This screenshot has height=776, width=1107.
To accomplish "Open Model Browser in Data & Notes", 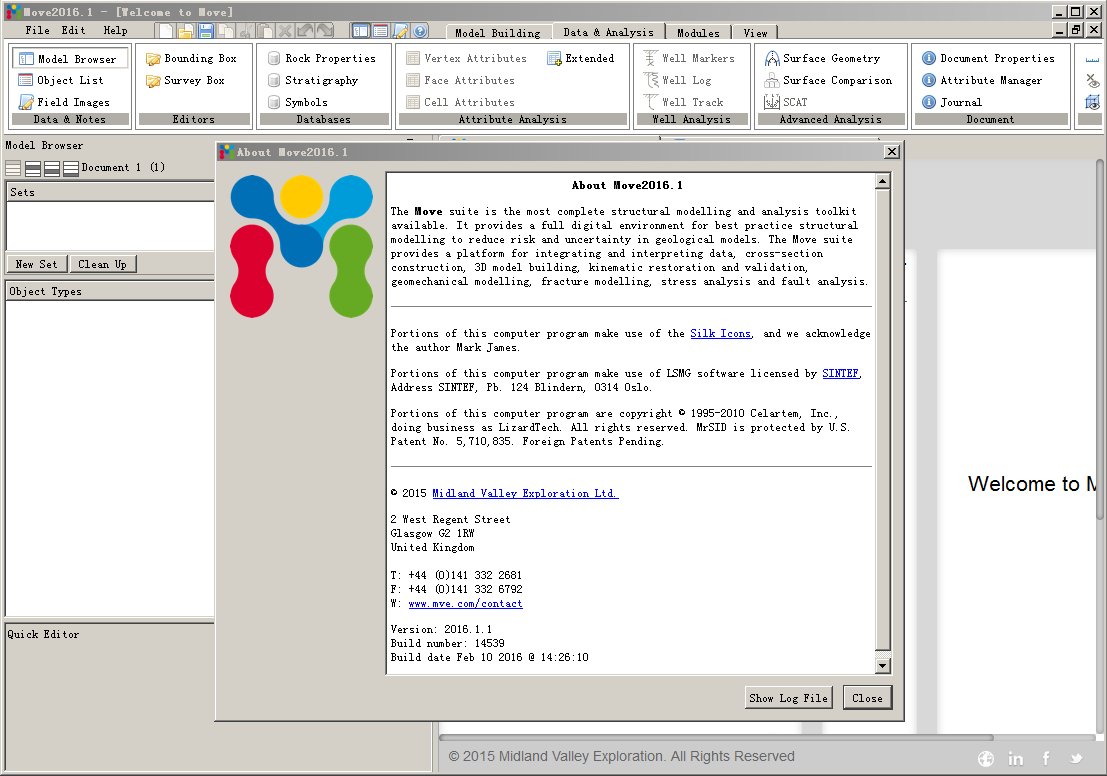I will (x=70, y=59).
